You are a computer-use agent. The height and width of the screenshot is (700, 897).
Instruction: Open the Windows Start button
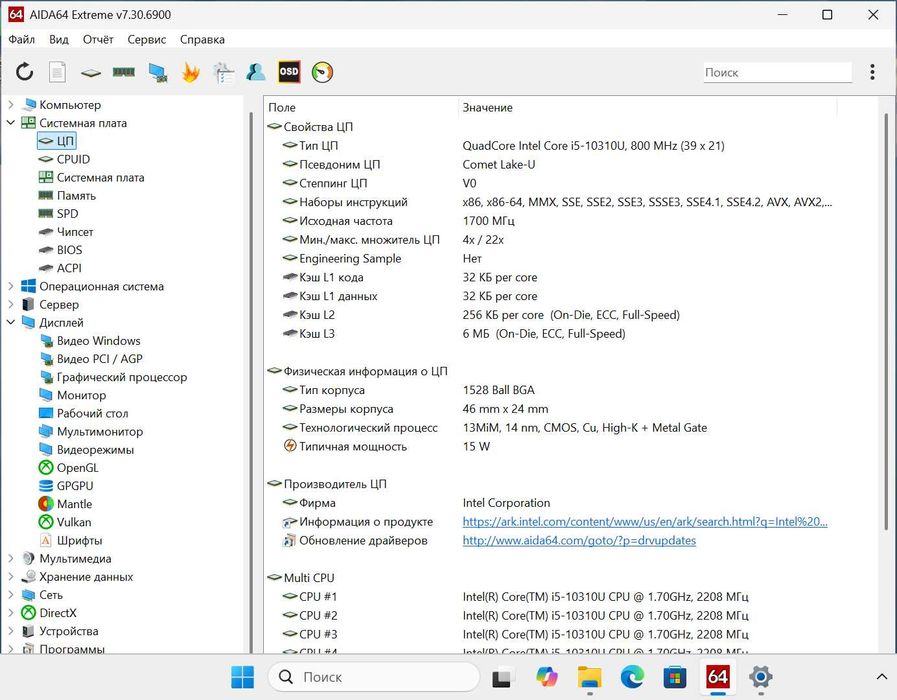pyautogui.click(x=243, y=677)
